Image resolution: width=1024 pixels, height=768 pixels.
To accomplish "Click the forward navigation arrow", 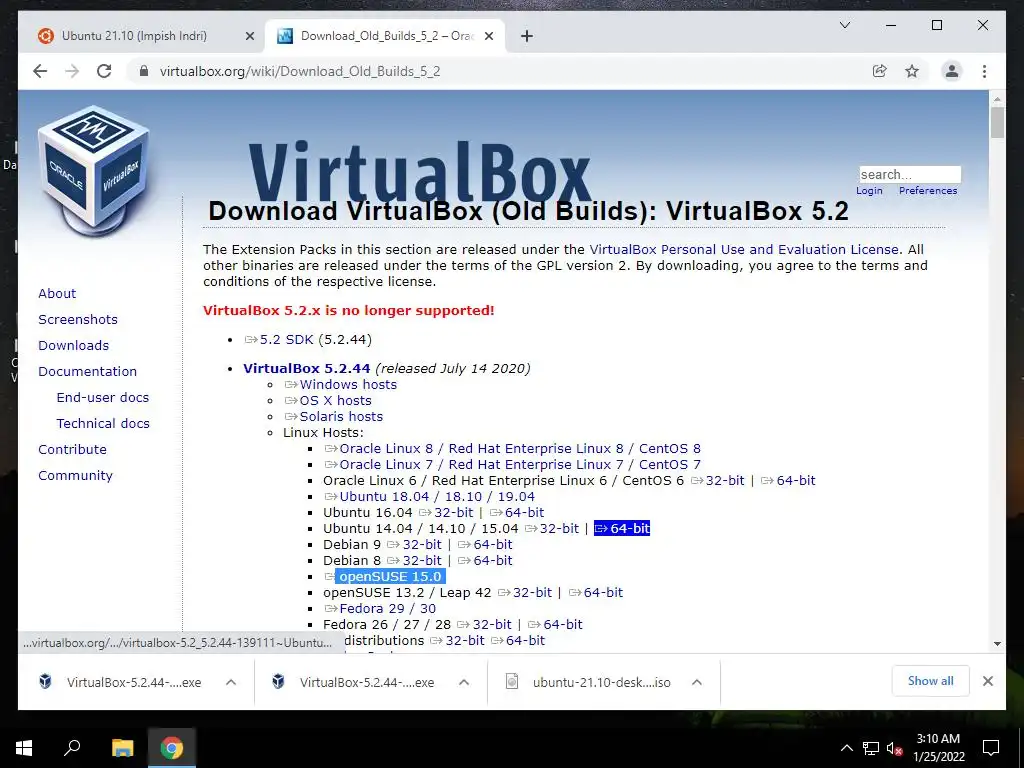I will click(x=72, y=71).
